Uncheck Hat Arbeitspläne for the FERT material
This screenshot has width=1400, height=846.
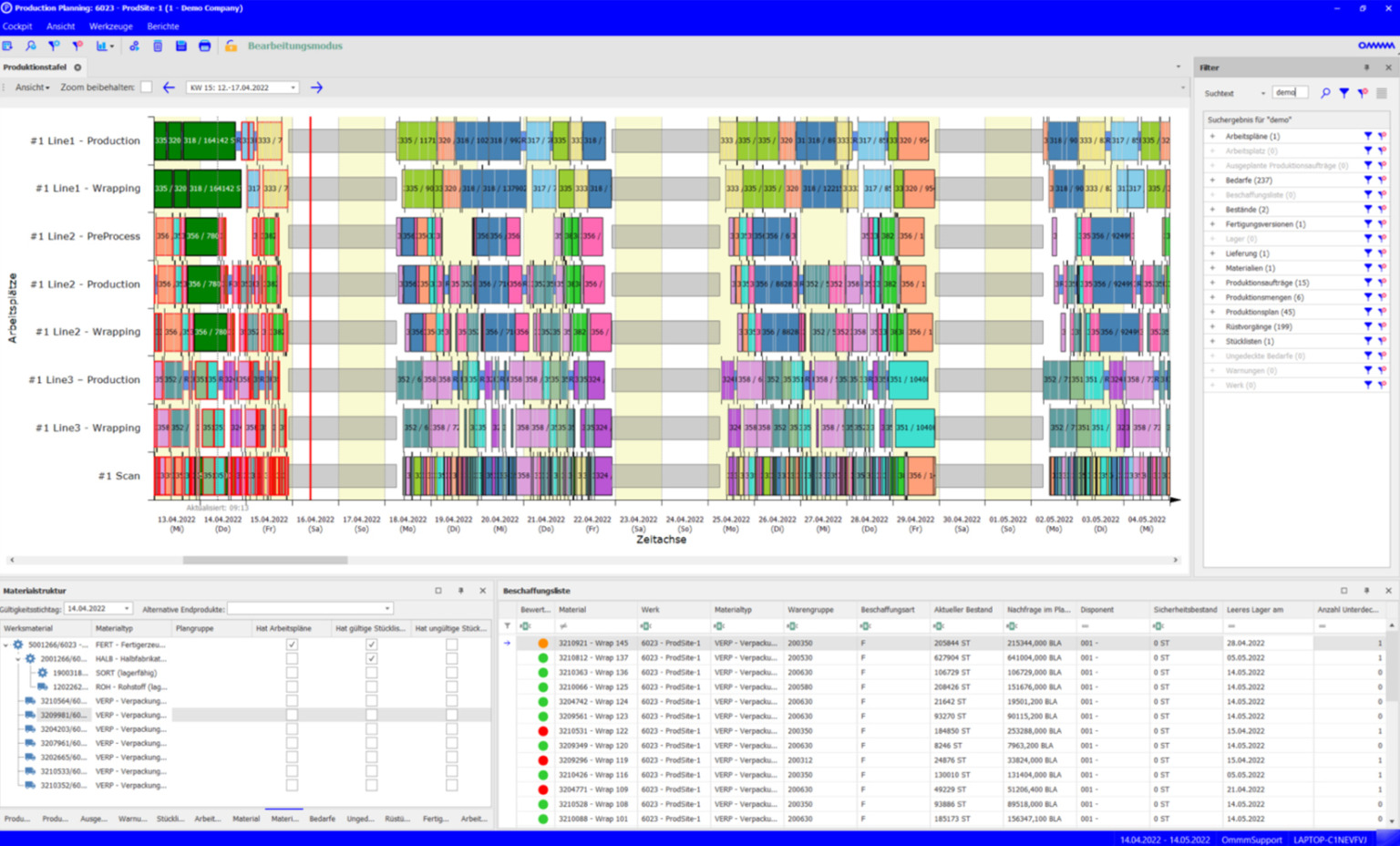[x=291, y=643]
